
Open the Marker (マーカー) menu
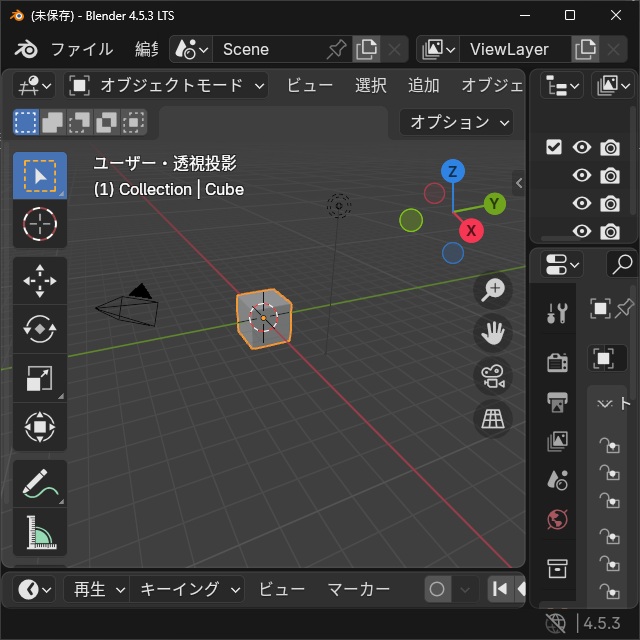[x=358, y=589]
